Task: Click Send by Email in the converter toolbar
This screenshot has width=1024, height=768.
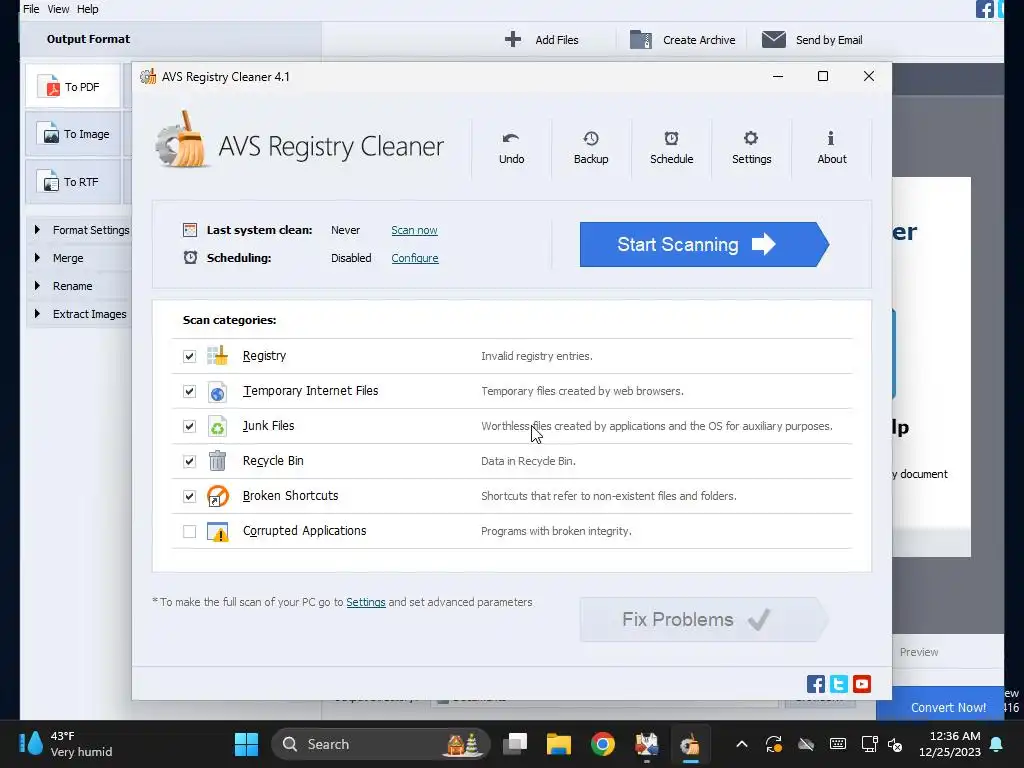Action: coord(812,40)
